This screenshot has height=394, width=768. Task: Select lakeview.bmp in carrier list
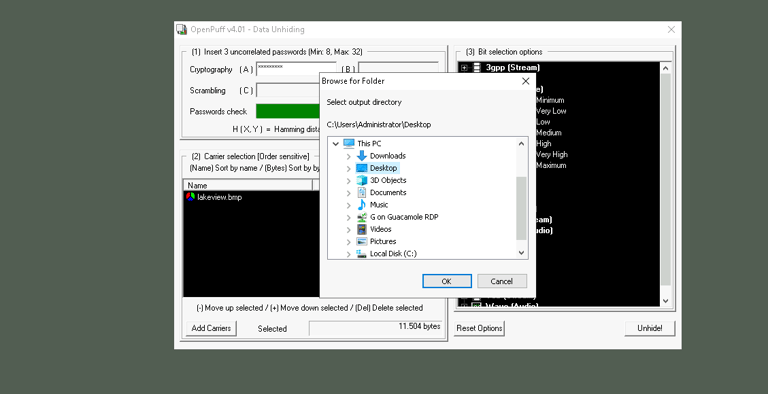pyautogui.click(x=219, y=197)
